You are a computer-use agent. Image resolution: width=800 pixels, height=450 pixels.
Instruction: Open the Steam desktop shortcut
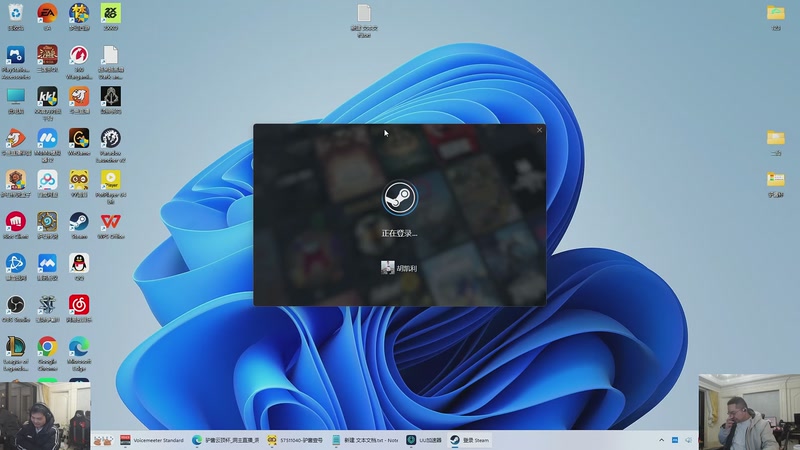coord(79,222)
